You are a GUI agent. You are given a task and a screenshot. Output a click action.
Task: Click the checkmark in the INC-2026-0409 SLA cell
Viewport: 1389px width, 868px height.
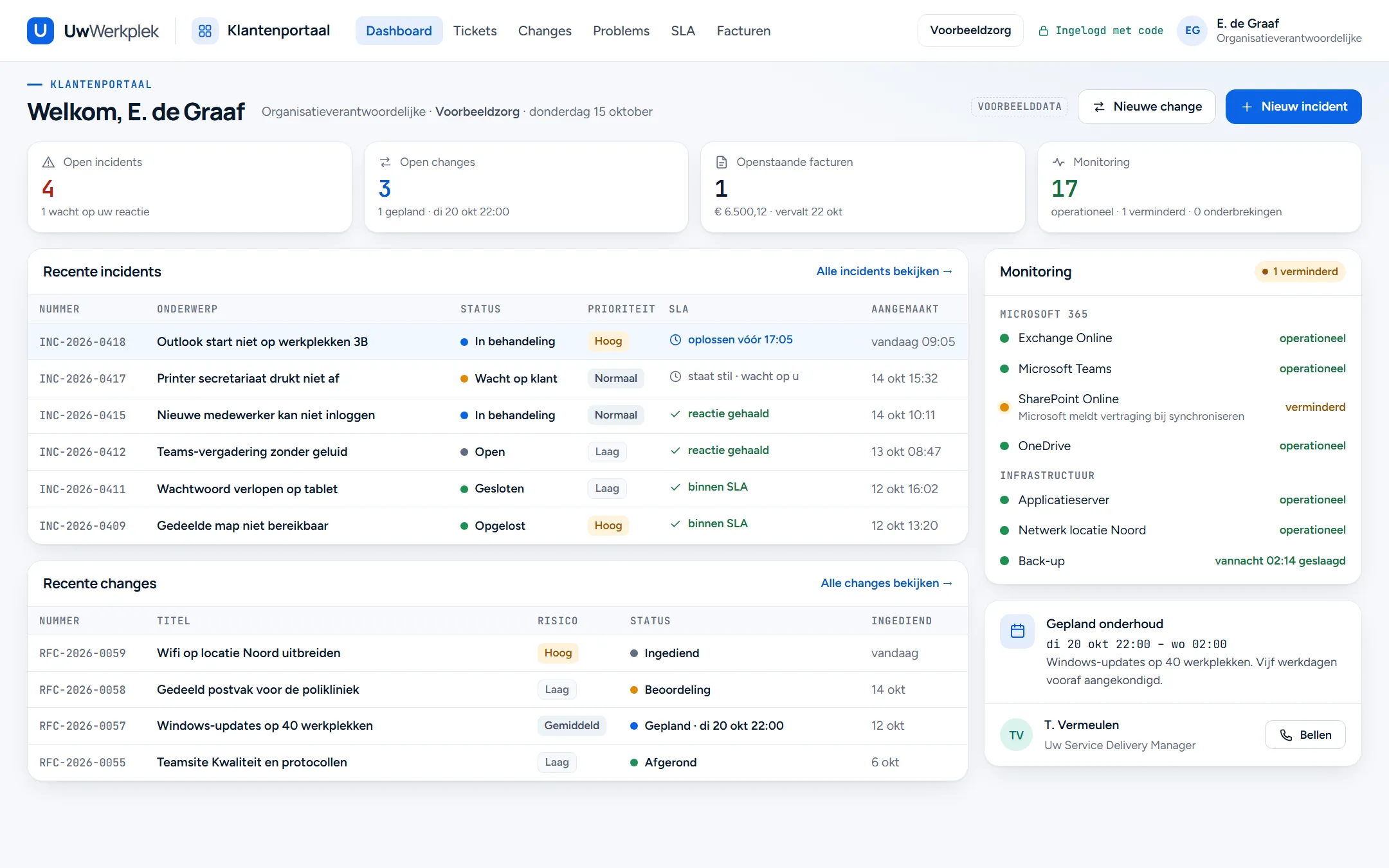675,523
